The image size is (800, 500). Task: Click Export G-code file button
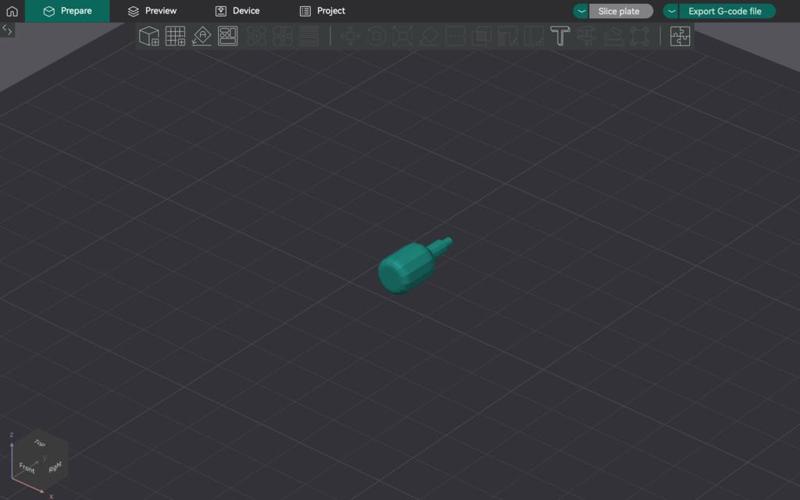[x=727, y=11]
